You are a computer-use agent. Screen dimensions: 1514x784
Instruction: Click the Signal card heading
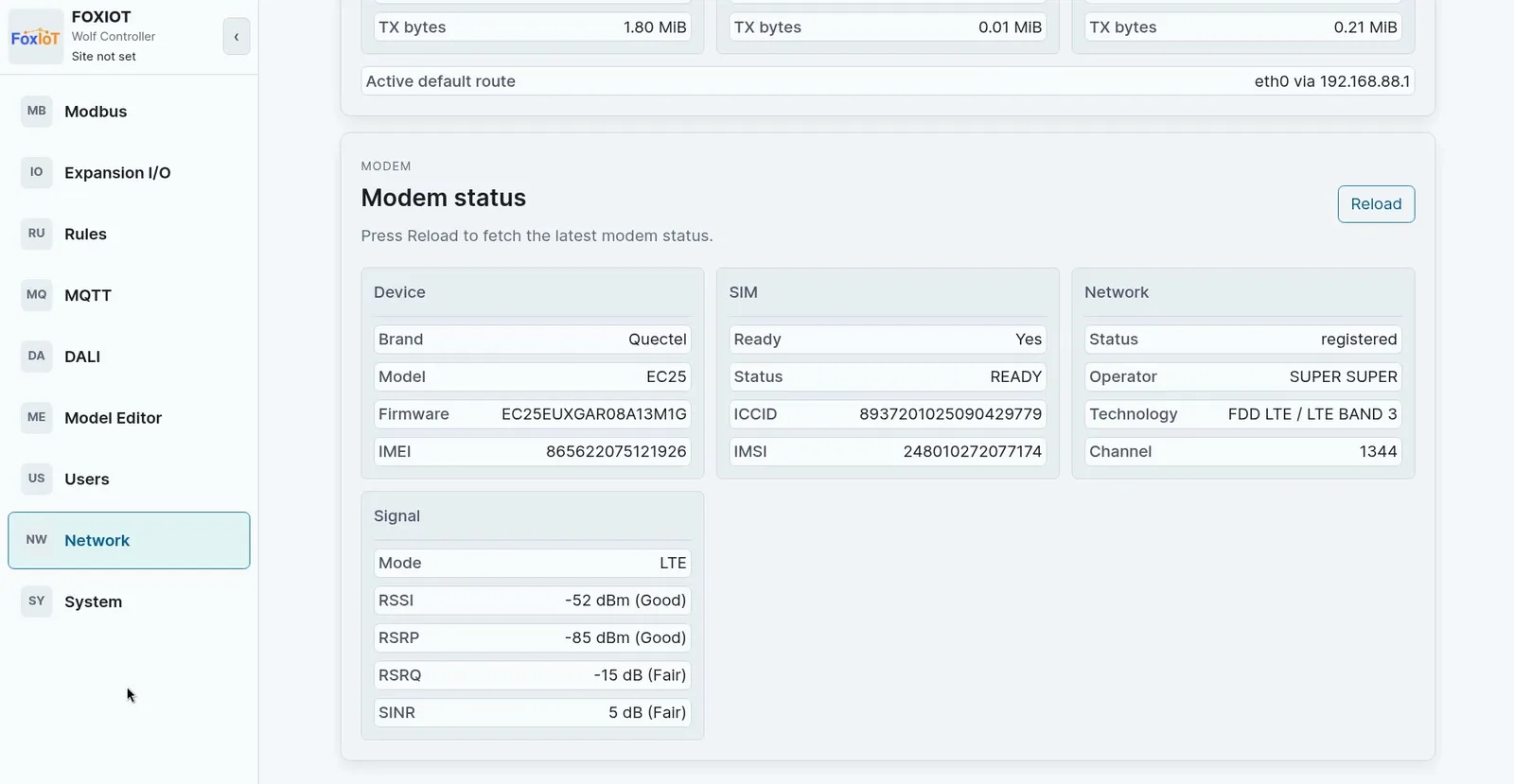[396, 516]
